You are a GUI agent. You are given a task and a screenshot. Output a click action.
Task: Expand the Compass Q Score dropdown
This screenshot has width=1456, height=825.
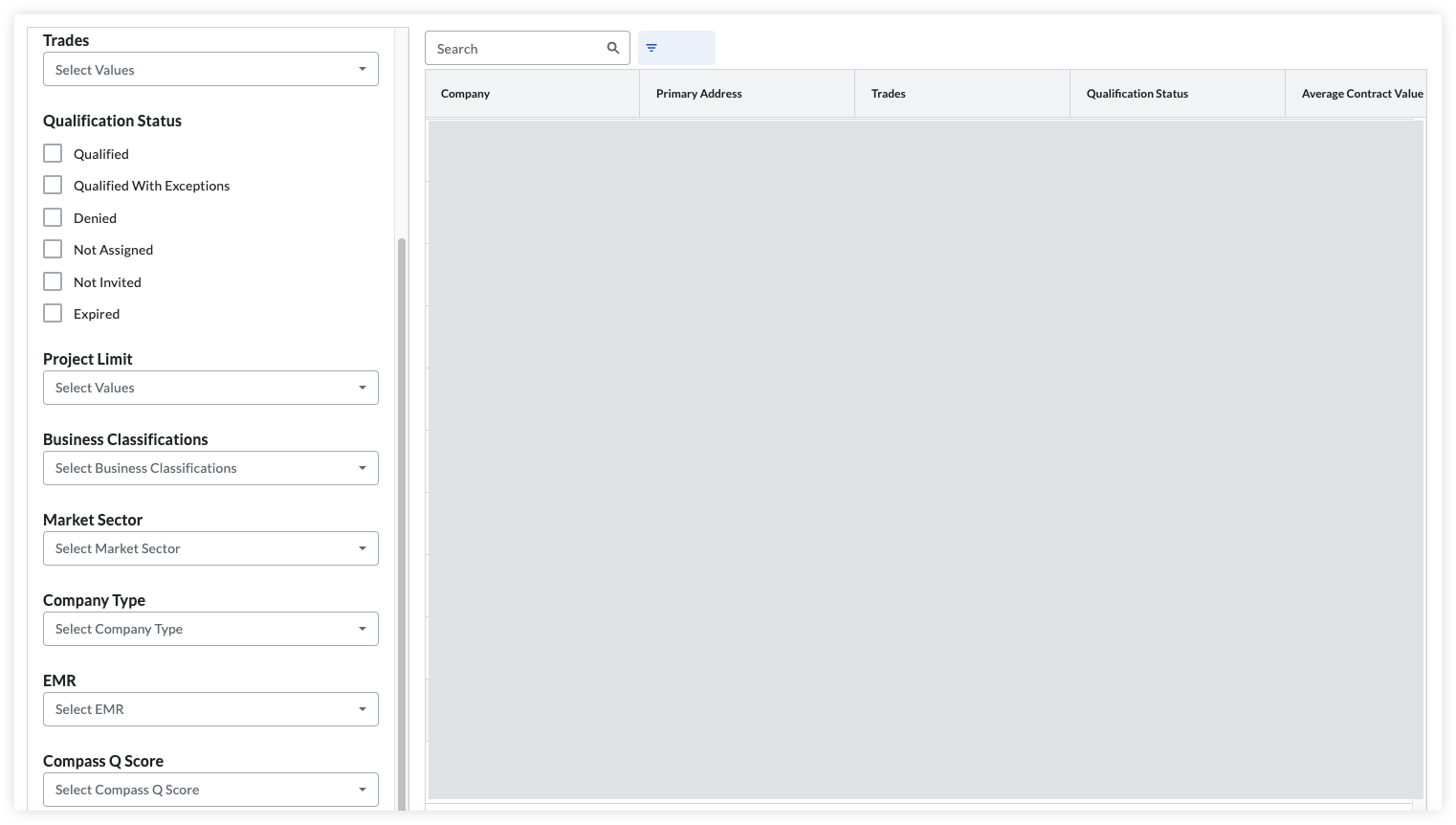pyautogui.click(x=210, y=790)
